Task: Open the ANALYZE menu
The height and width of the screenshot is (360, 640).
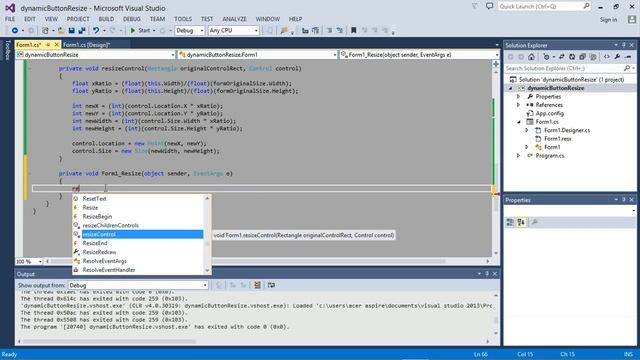Action: 234,19
